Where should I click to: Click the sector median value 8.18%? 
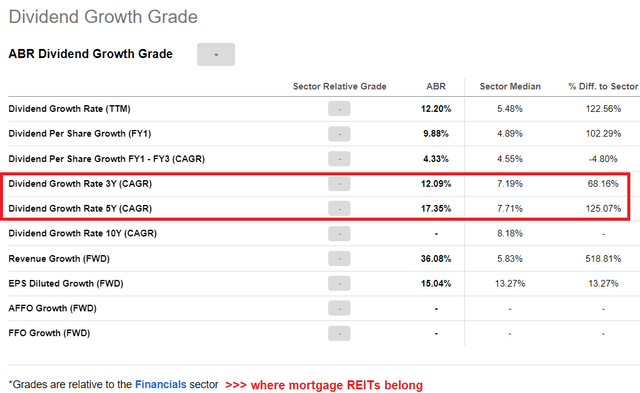pos(510,233)
